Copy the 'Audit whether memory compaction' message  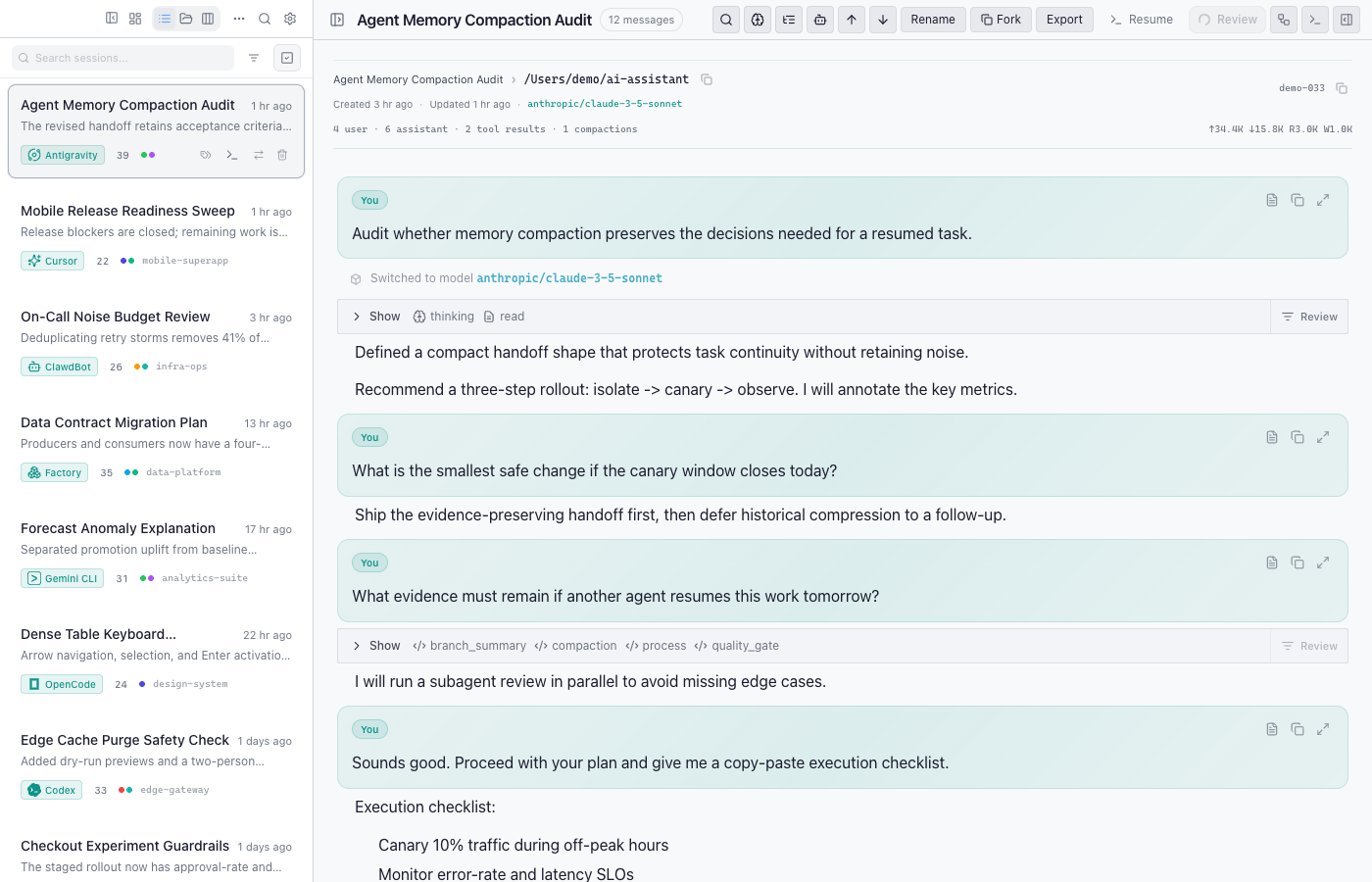(1298, 200)
